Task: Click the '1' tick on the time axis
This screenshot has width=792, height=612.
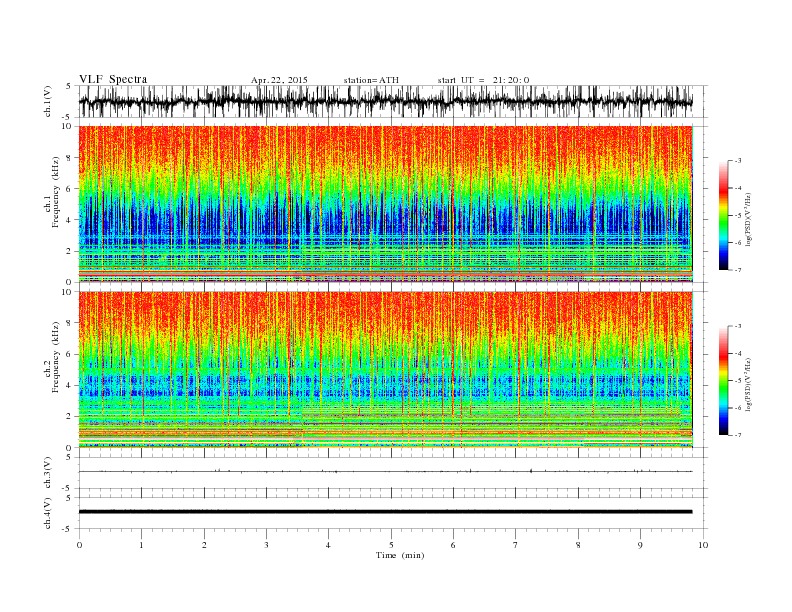Action: [142, 545]
